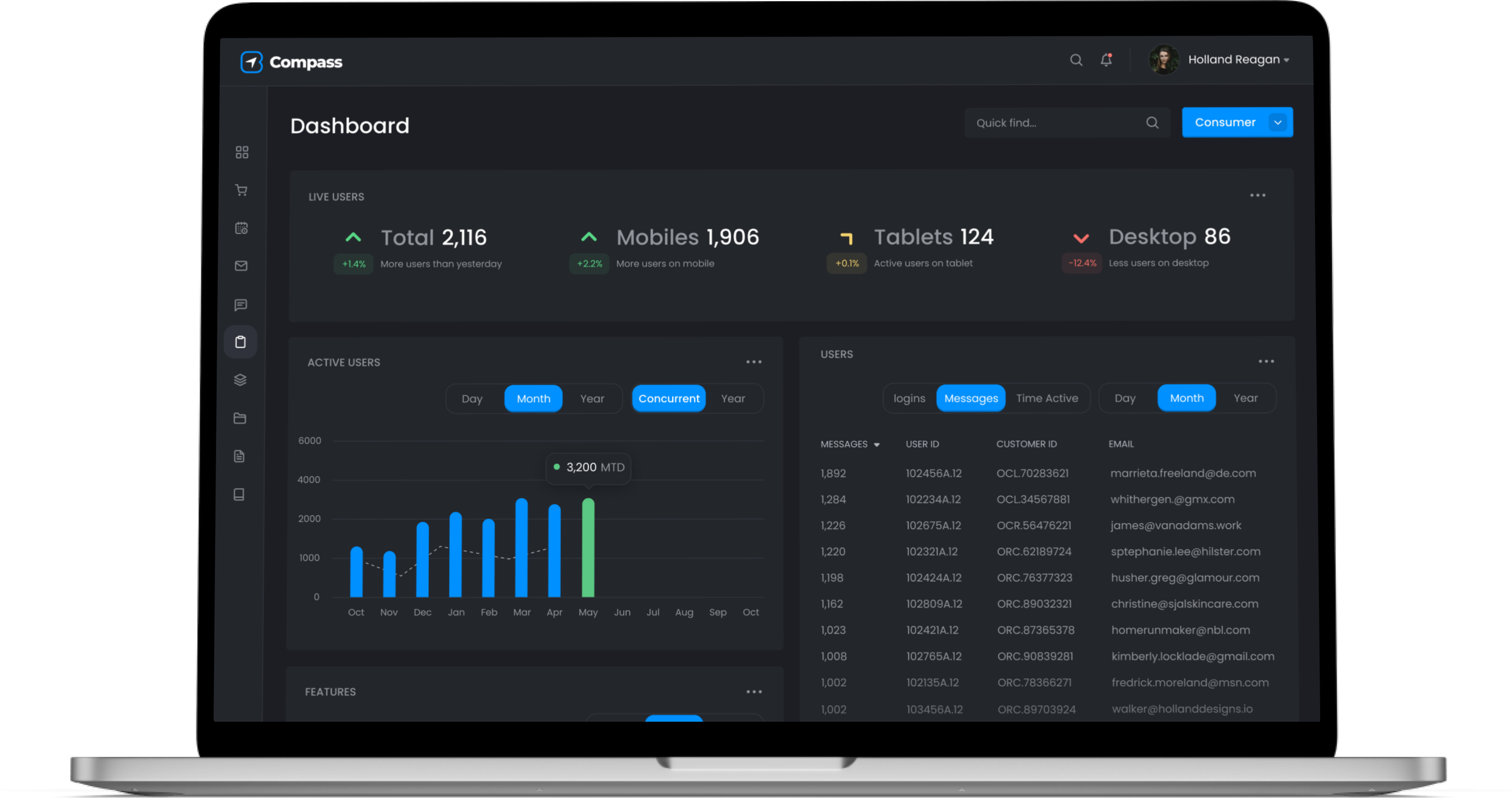1512x809 pixels.
Task: Click the top bar search icon
Action: coord(1076,60)
